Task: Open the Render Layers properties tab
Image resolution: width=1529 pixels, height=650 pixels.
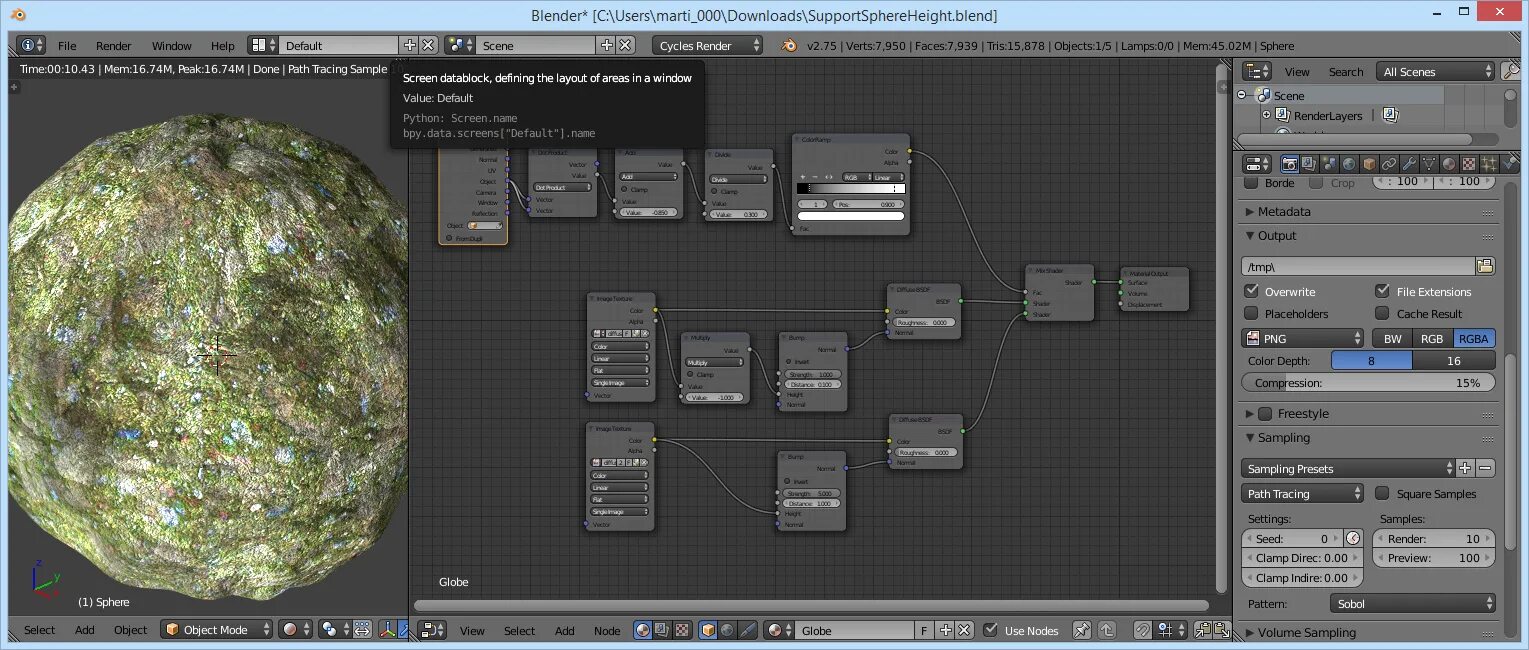Action: coord(1309,163)
